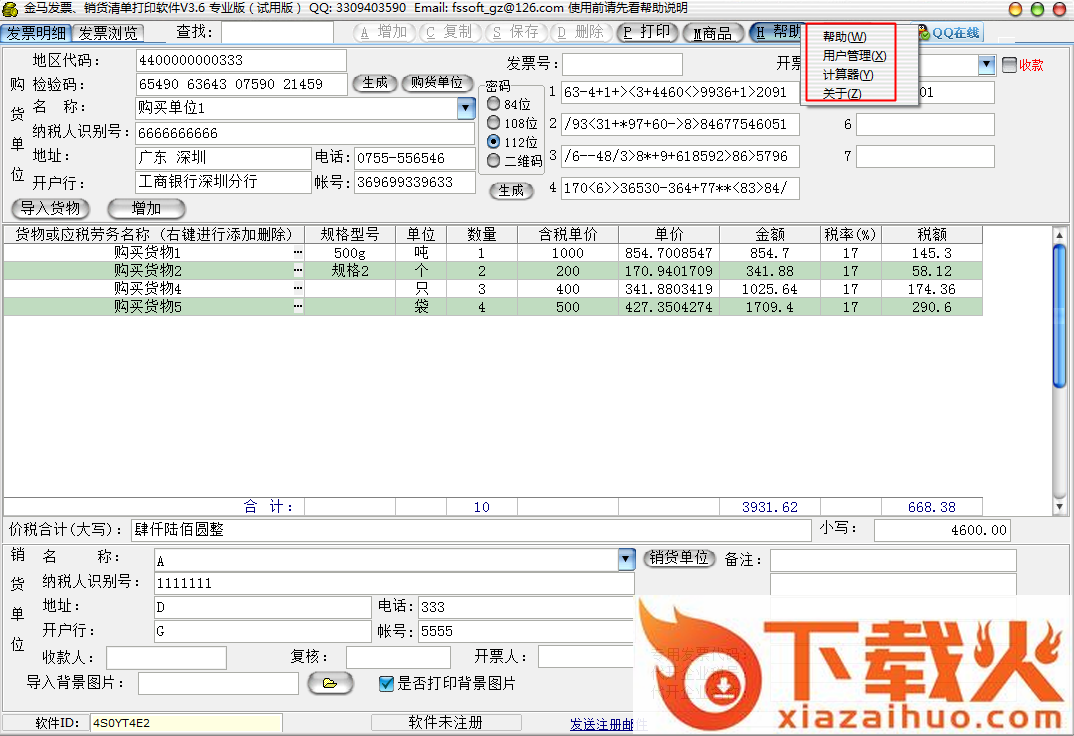1074x736 pixels.
Task: Click the folder browse icon for background image
Action: pos(331,683)
